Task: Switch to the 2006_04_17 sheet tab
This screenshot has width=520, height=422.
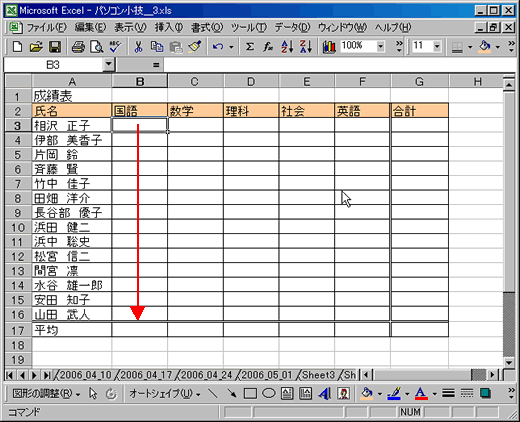Action: pos(146,375)
